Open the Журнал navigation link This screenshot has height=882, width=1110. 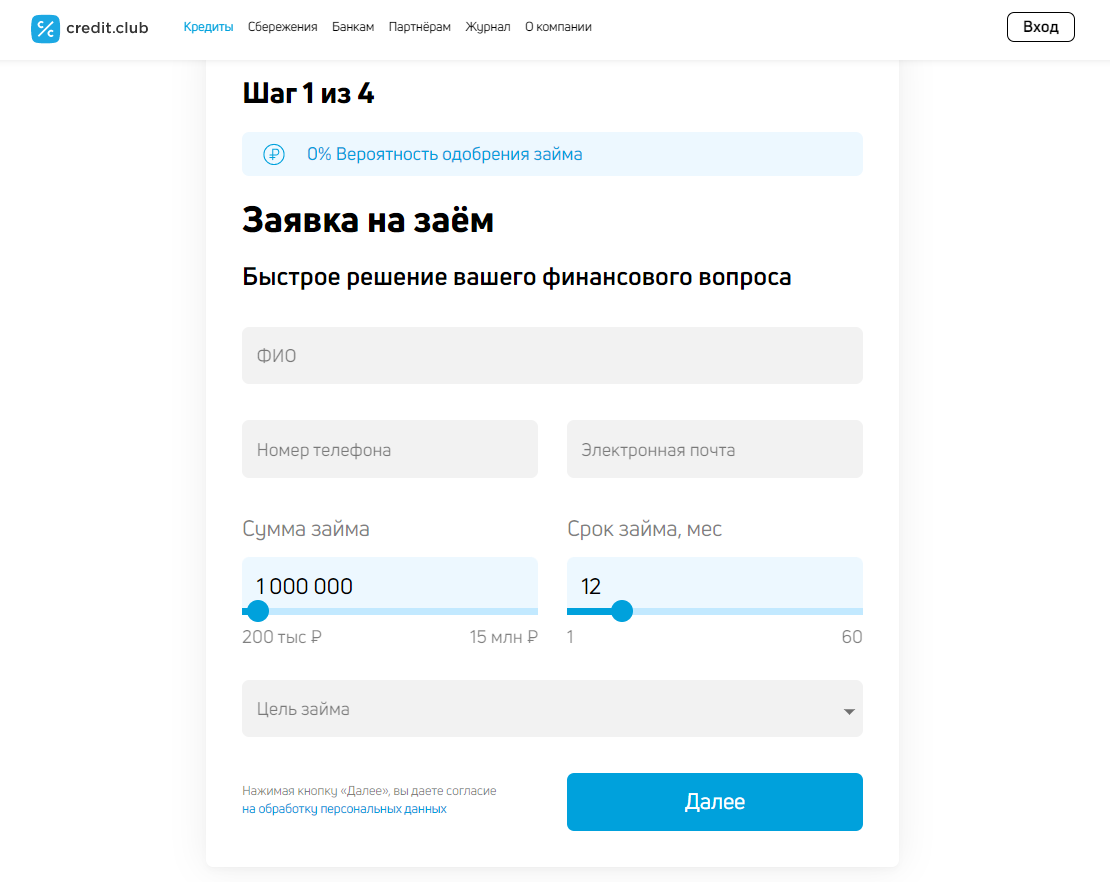coord(488,27)
